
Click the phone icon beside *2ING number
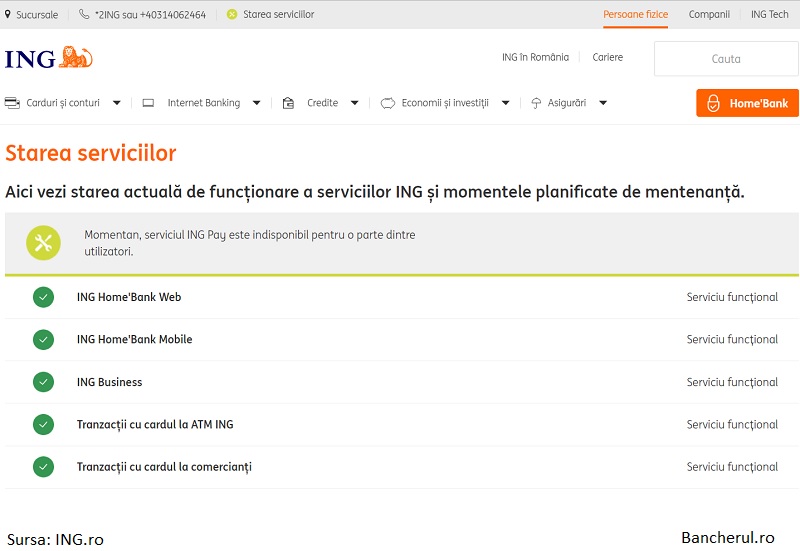point(84,14)
